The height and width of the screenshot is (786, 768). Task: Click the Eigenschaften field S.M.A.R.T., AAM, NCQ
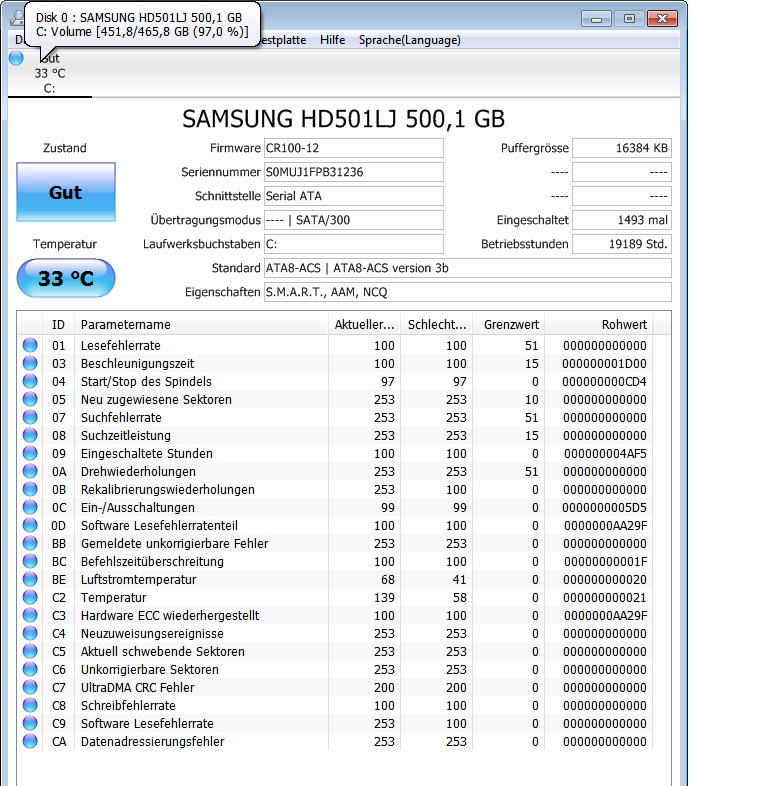468,292
